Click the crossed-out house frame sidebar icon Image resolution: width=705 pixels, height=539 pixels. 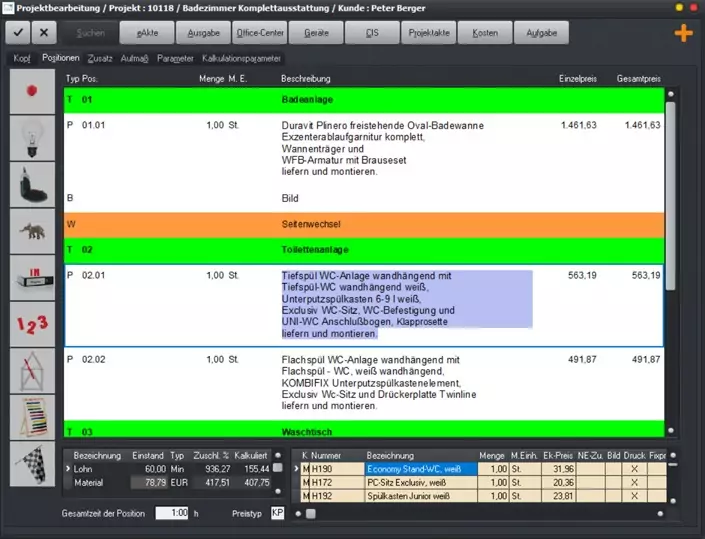32,371
